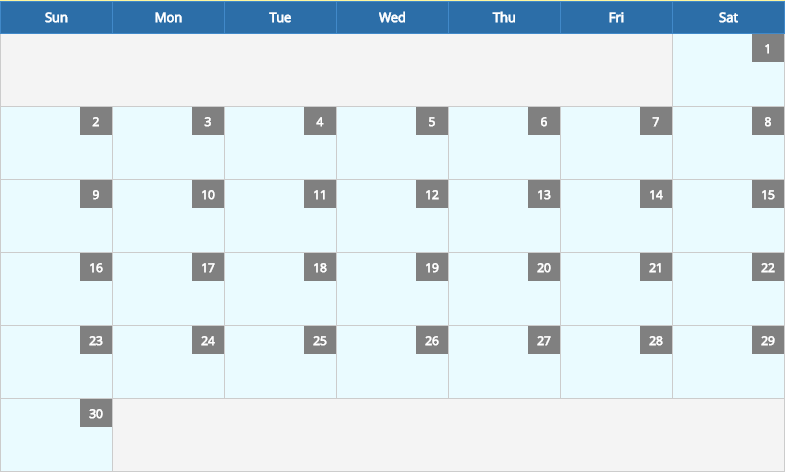The image size is (786, 473).
Task: Click the Sat column header
Action: (728, 18)
